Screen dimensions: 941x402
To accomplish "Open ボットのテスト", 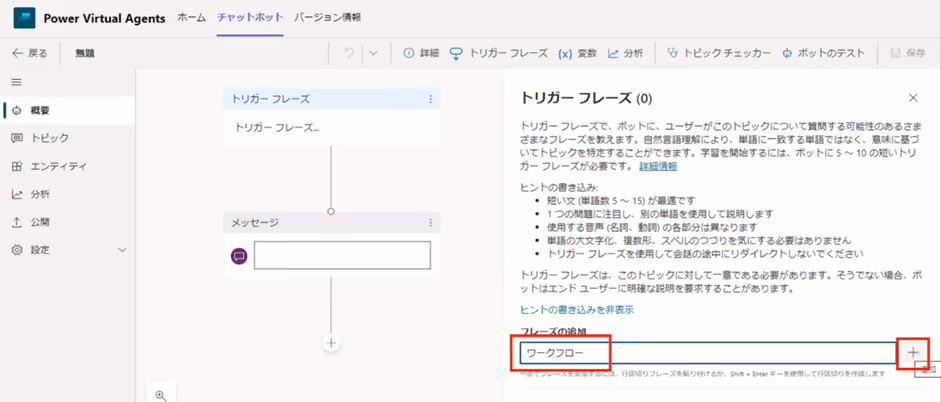I will [x=823, y=53].
